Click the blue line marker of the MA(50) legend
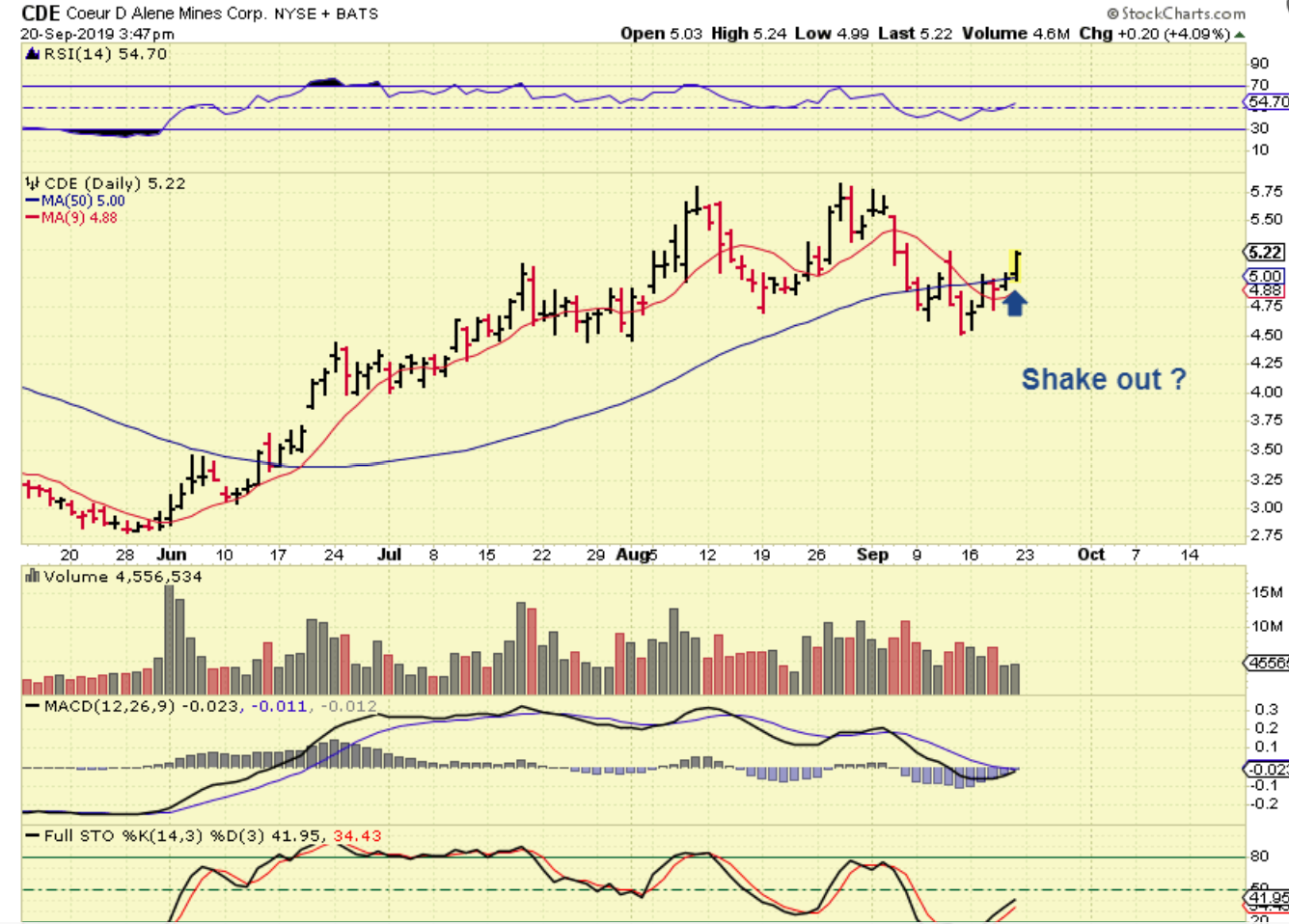The width and height of the screenshot is (1289, 924). (x=33, y=201)
